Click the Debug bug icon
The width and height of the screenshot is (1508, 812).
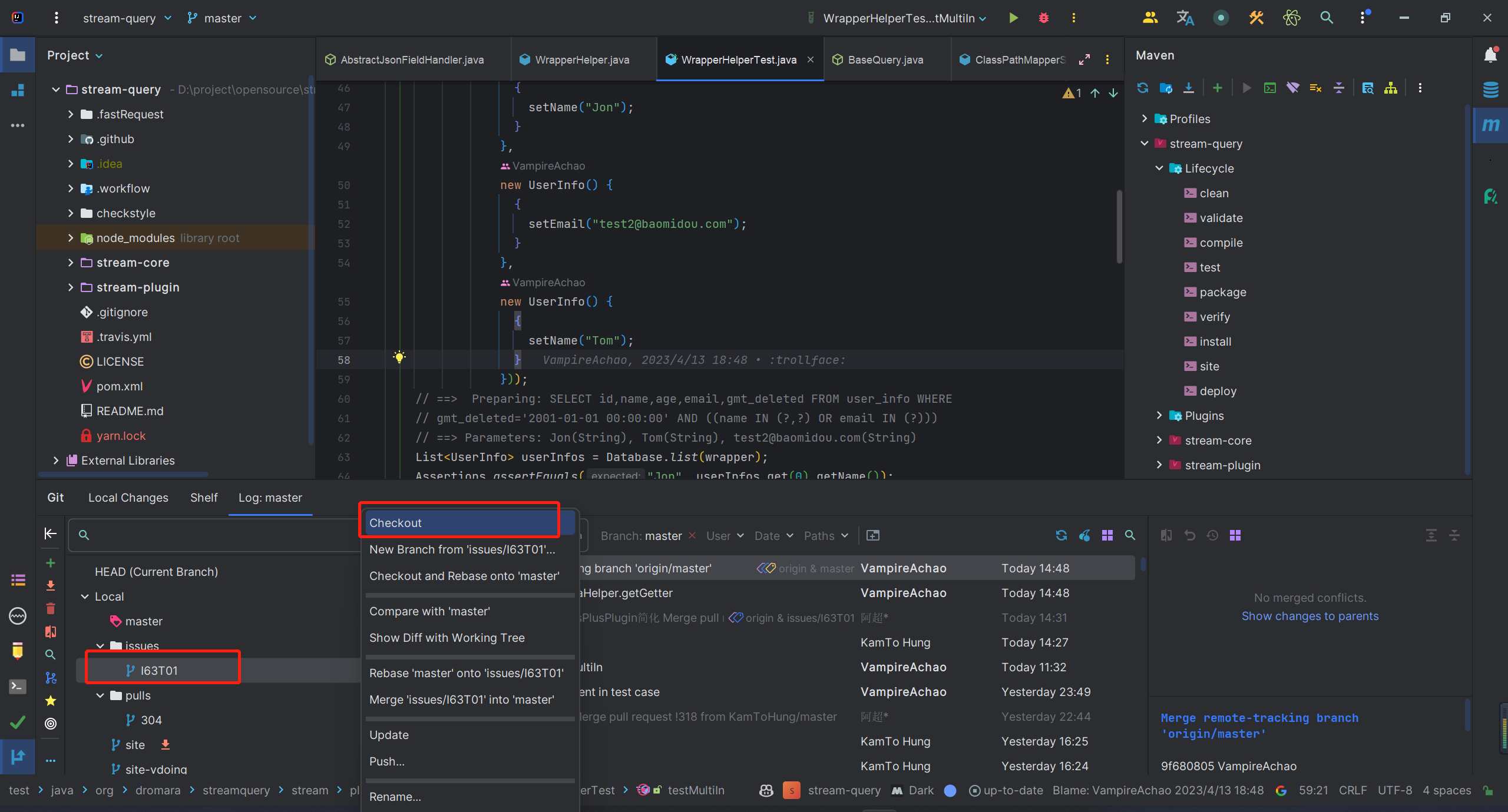click(x=1044, y=18)
